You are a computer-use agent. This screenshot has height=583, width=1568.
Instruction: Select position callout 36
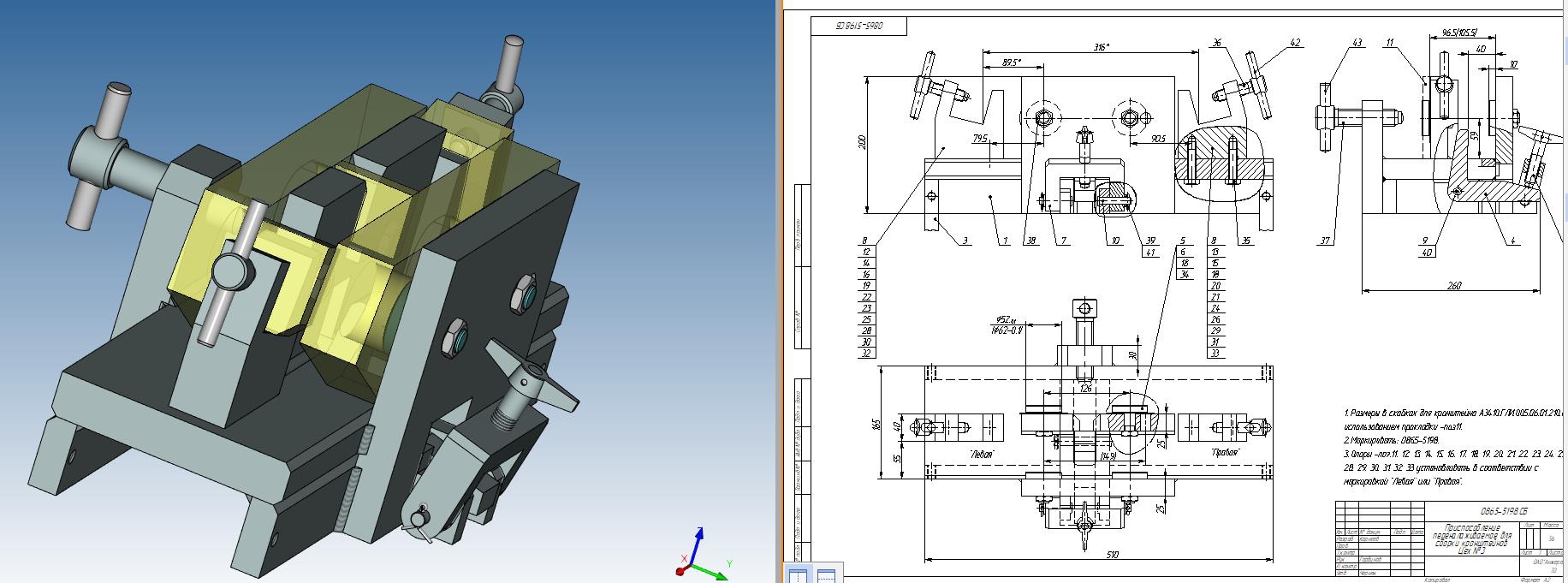tap(1218, 43)
